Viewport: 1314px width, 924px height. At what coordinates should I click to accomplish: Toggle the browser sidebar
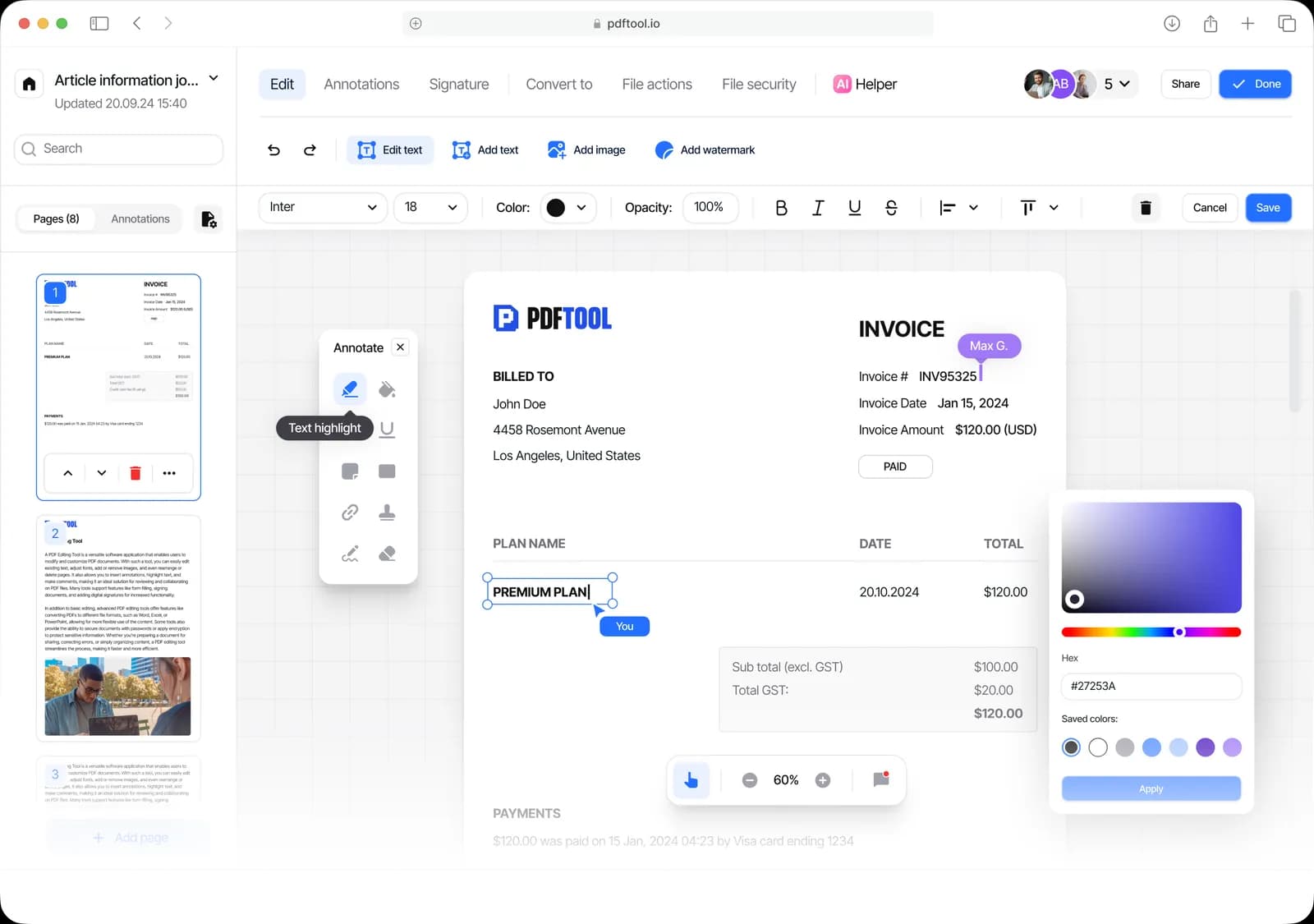point(99,24)
